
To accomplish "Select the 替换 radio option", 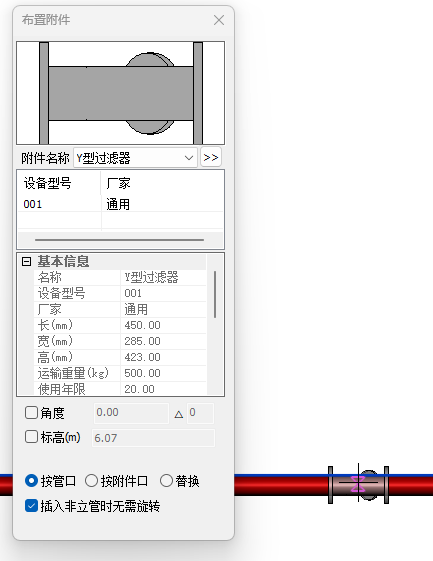I will tap(166, 480).
